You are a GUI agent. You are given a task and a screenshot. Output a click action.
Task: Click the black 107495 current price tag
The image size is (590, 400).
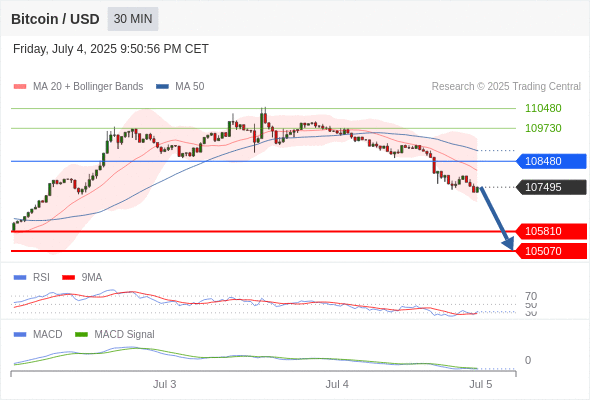[x=551, y=187]
